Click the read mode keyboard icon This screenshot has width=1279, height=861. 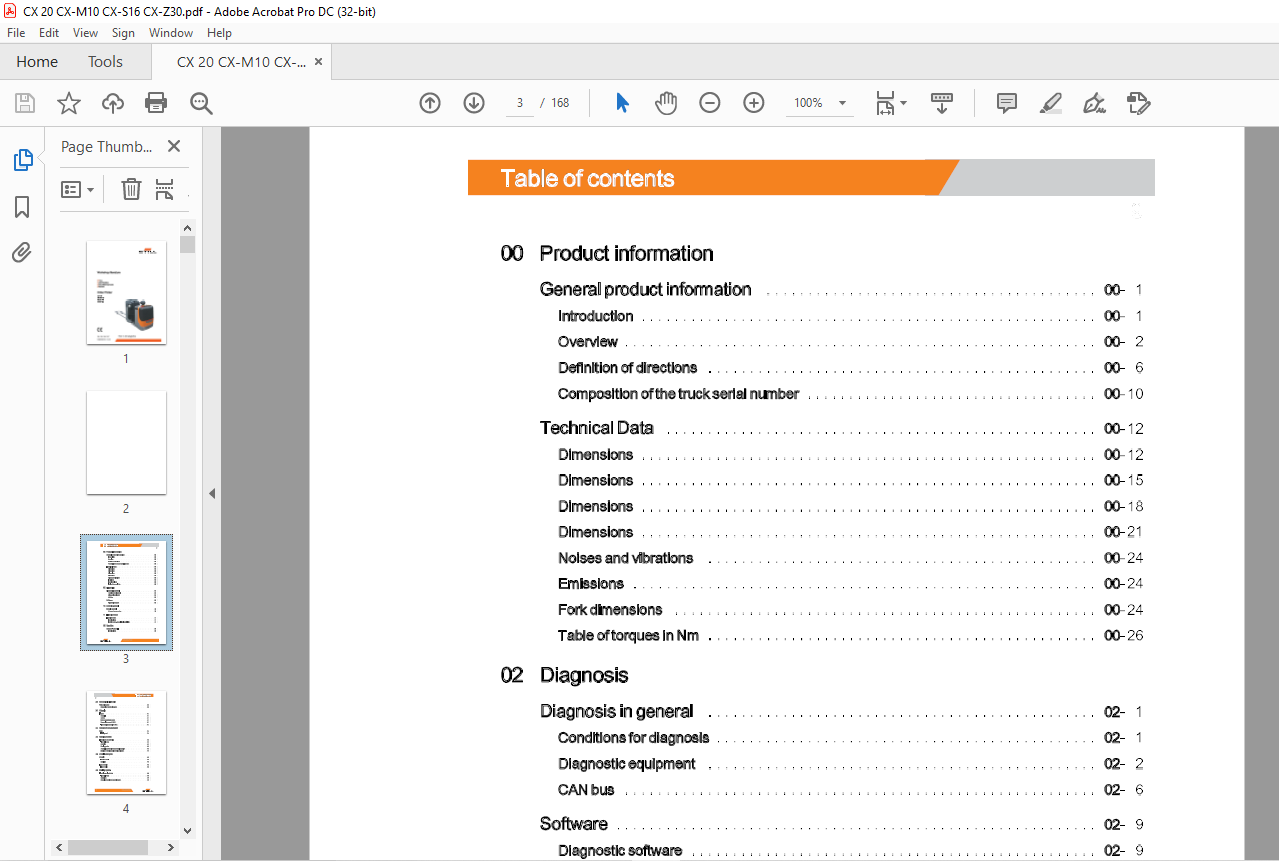pyautogui.click(x=941, y=103)
